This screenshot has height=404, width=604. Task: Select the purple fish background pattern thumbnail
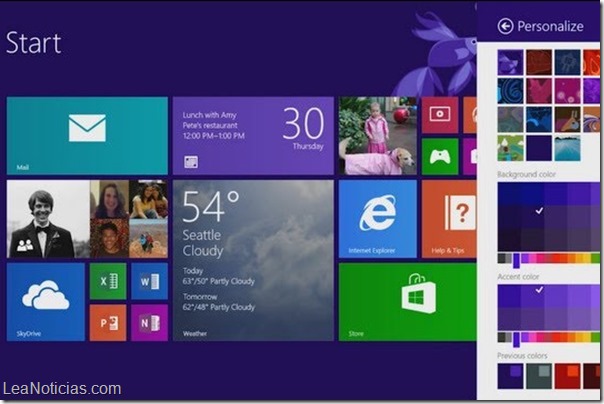coord(510,62)
